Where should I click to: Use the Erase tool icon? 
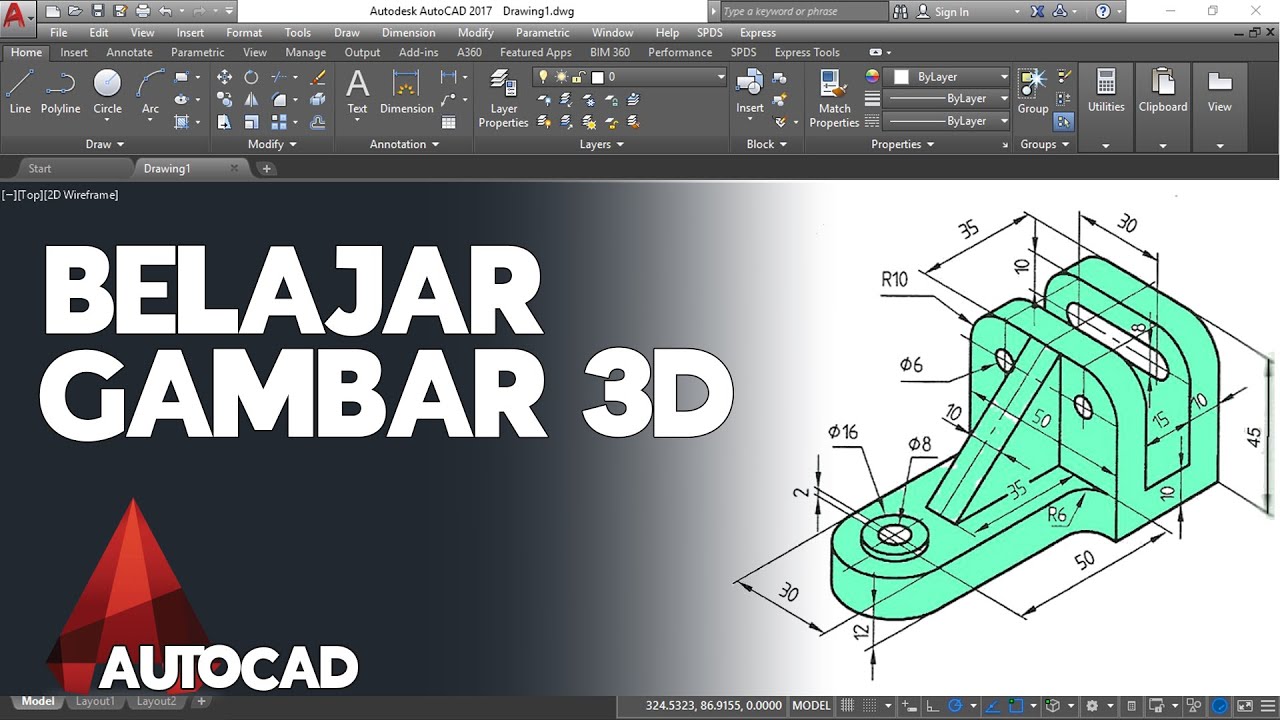[x=318, y=77]
